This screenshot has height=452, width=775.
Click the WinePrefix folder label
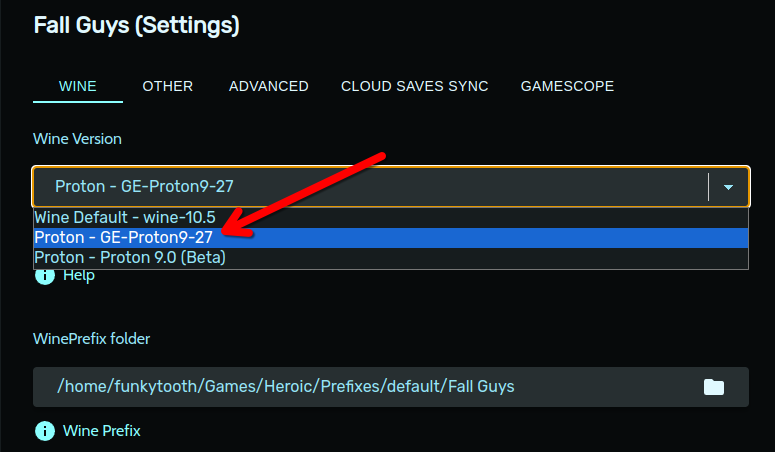[x=92, y=339]
